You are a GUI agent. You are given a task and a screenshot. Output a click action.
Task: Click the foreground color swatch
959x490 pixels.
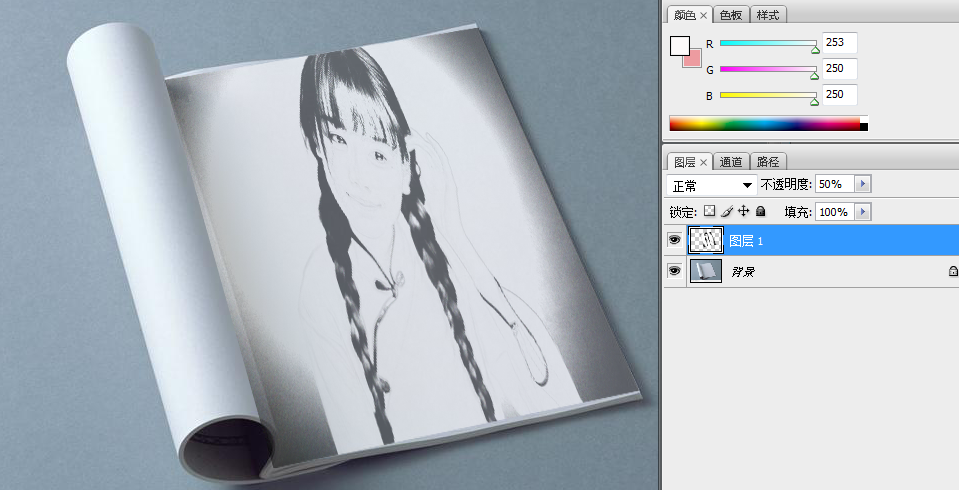tap(679, 46)
